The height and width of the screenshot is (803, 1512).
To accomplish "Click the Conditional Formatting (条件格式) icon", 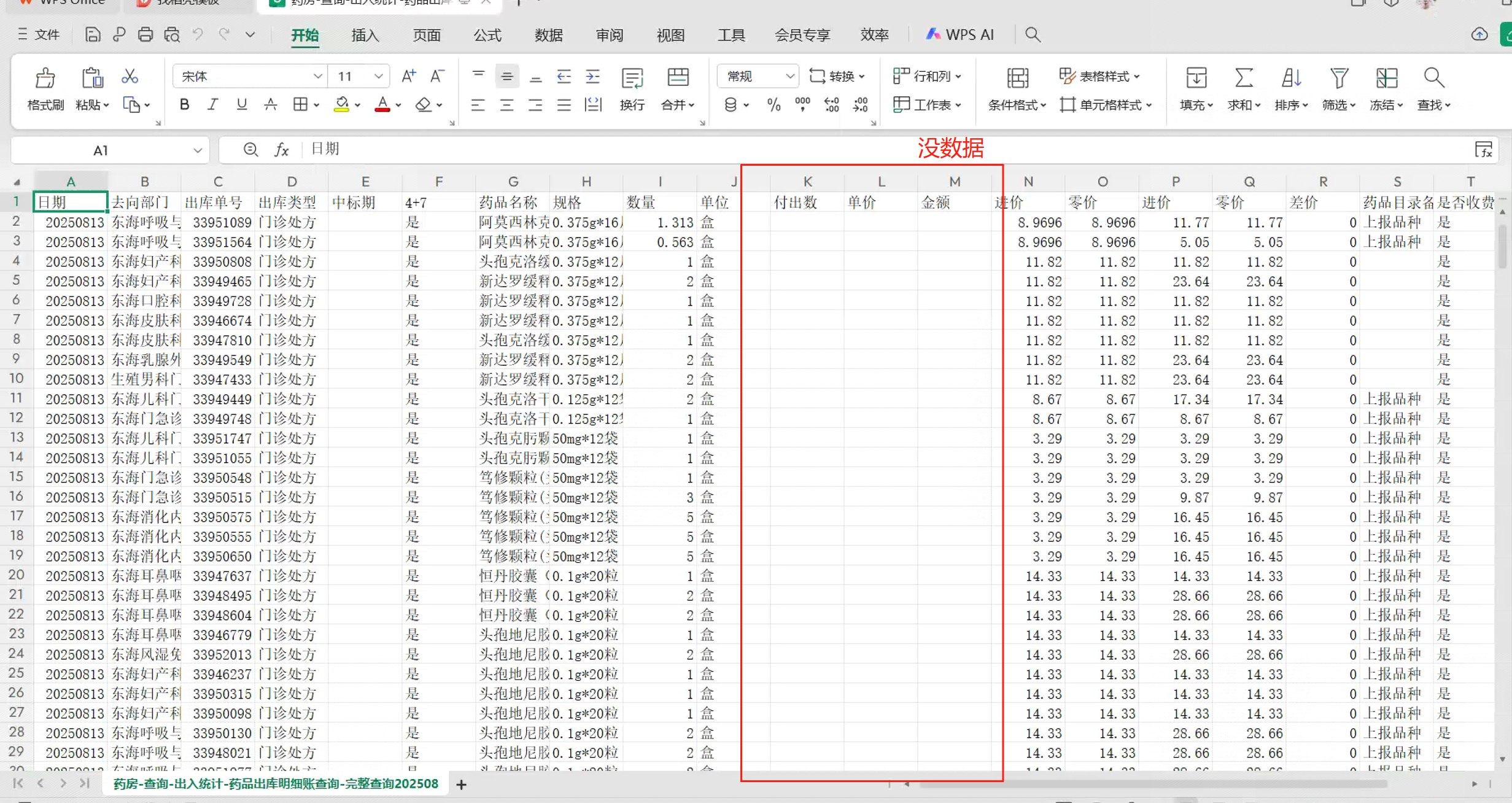I will click(x=1017, y=79).
